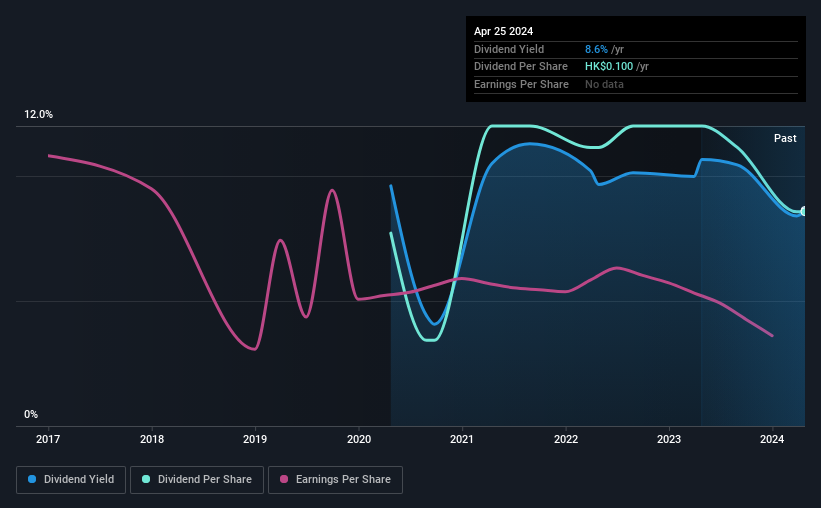The height and width of the screenshot is (508, 821).
Task: Toggle the Dividend Per Share legend button
Action: pos(197,480)
